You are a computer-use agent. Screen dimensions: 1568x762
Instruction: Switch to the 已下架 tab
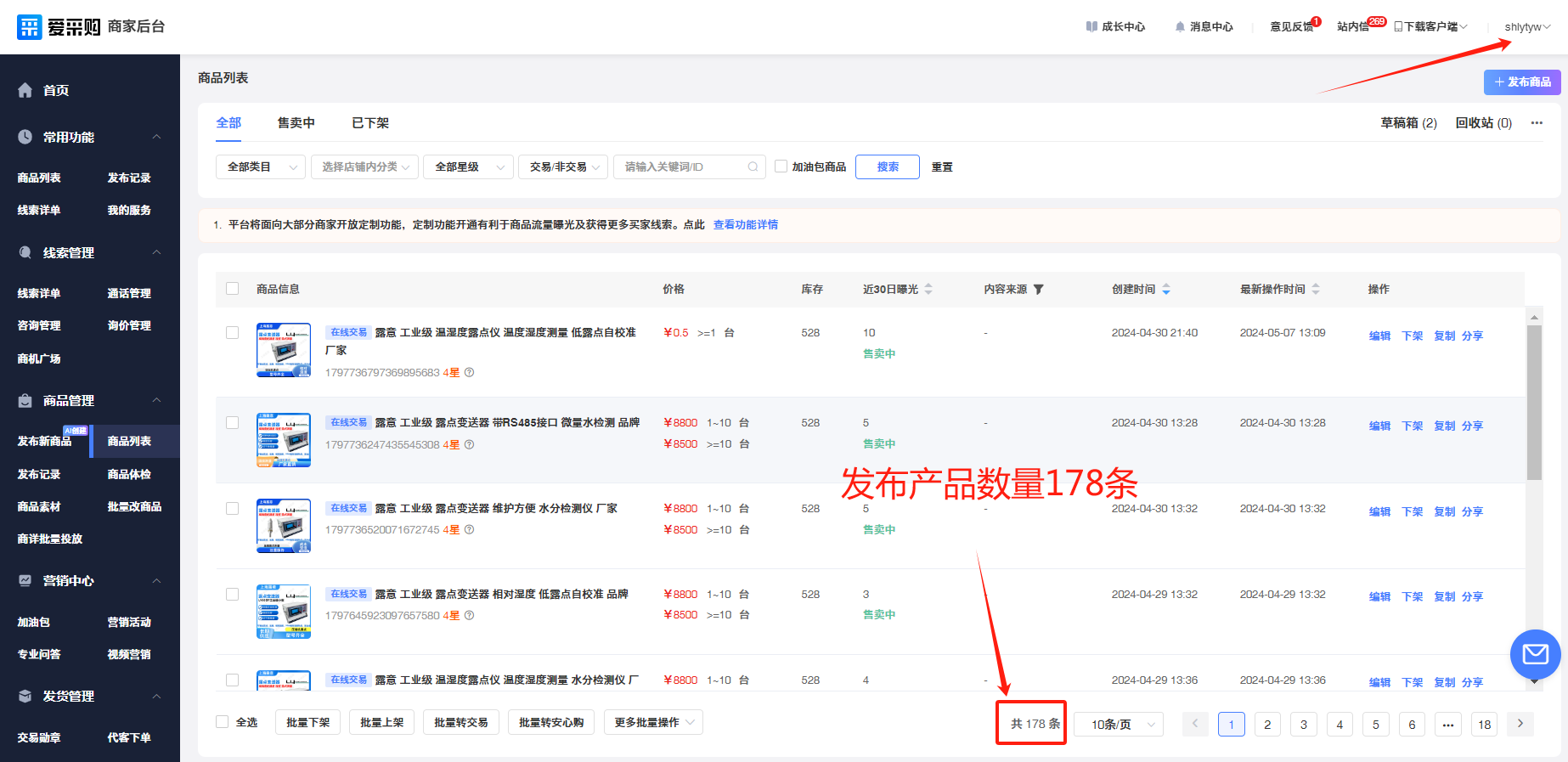pos(370,123)
